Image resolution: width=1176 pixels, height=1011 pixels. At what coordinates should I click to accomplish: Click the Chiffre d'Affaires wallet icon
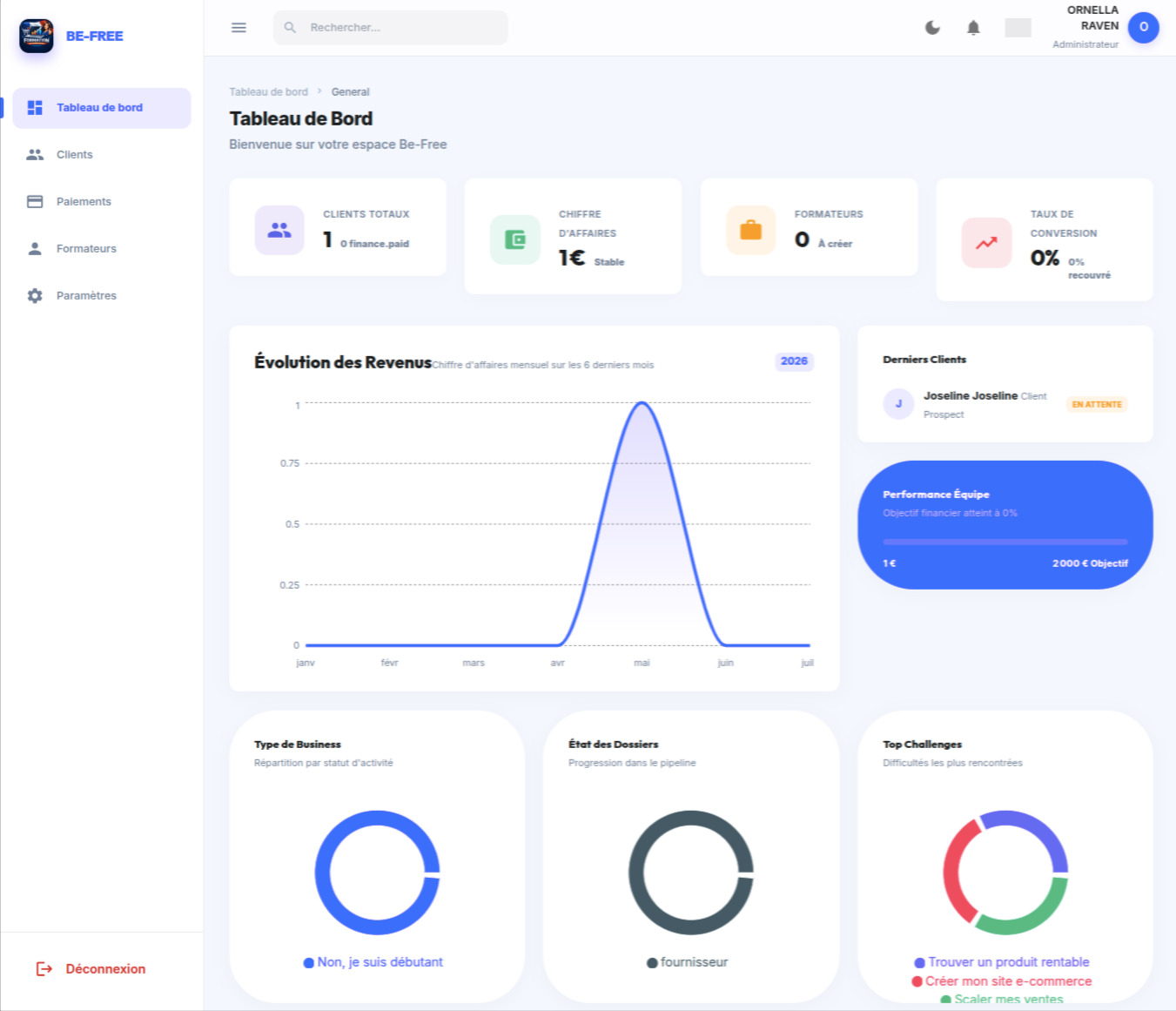pyautogui.click(x=515, y=239)
